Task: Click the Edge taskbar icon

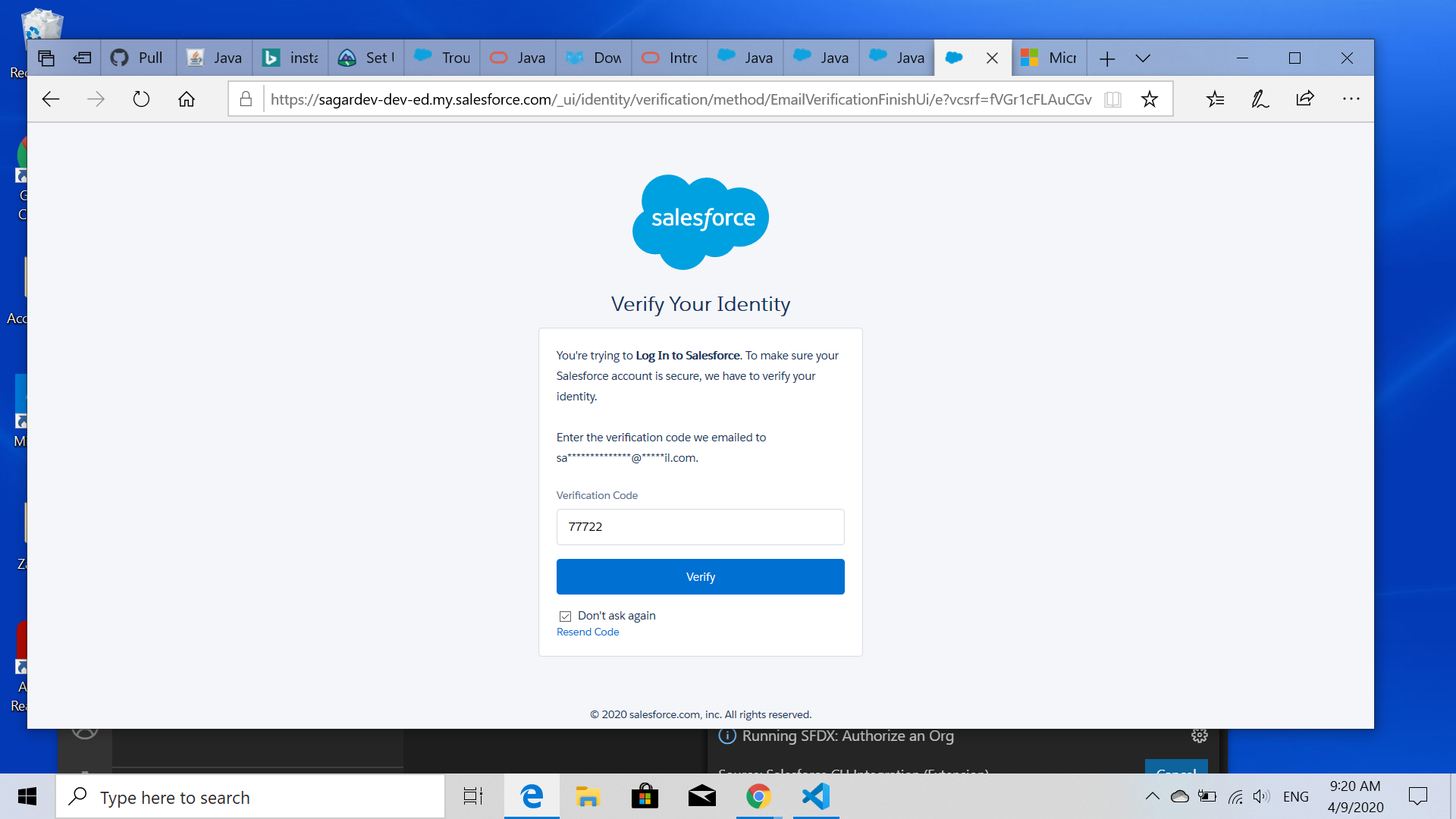Action: point(532,796)
